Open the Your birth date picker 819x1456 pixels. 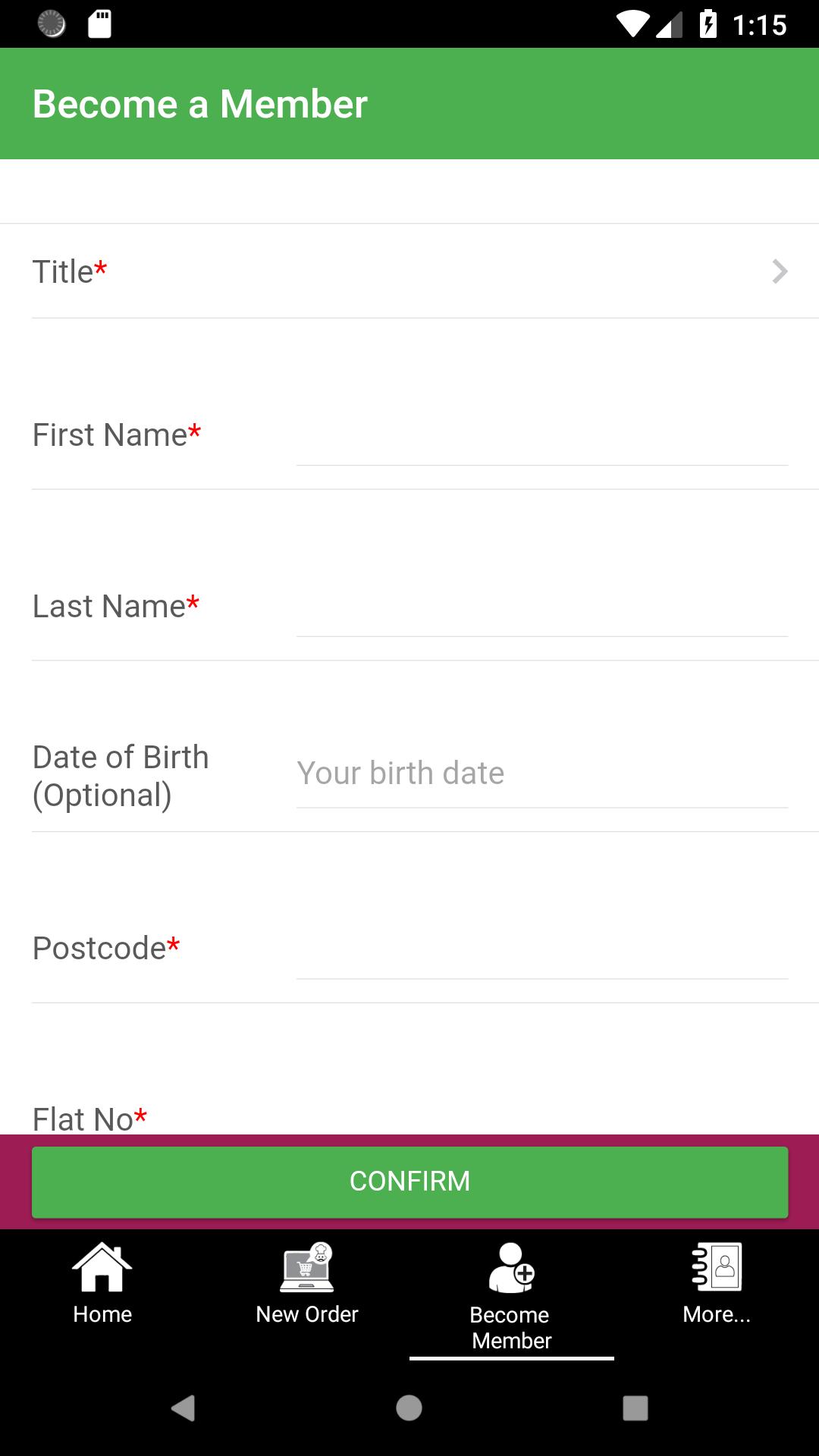click(542, 773)
